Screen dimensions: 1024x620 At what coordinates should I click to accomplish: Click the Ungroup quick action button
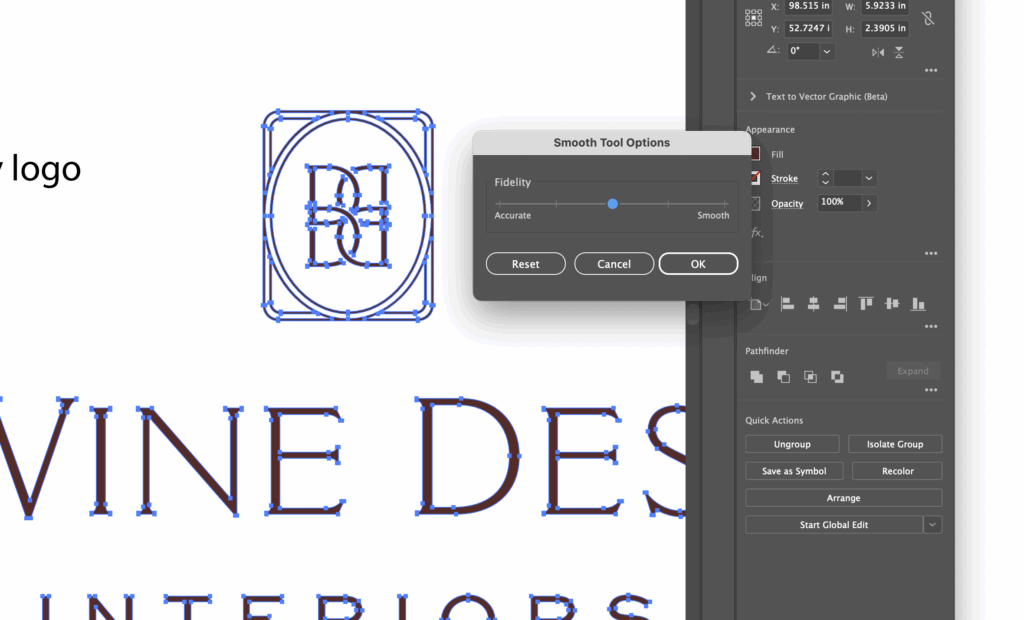pos(792,444)
